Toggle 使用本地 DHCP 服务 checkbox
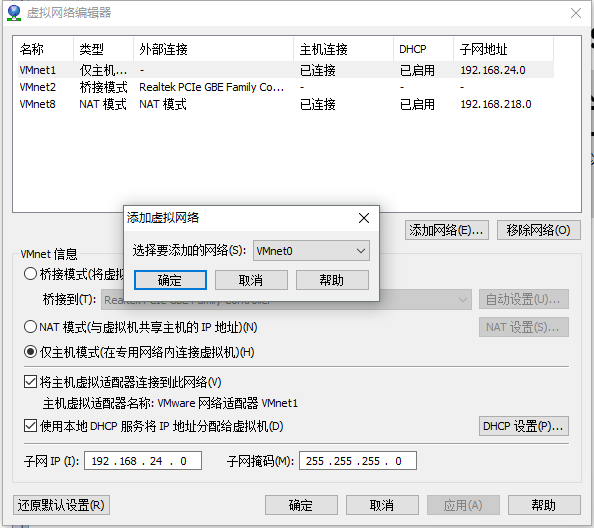The width and height of the screenshot is (594, 528). [x=30, y=426]
